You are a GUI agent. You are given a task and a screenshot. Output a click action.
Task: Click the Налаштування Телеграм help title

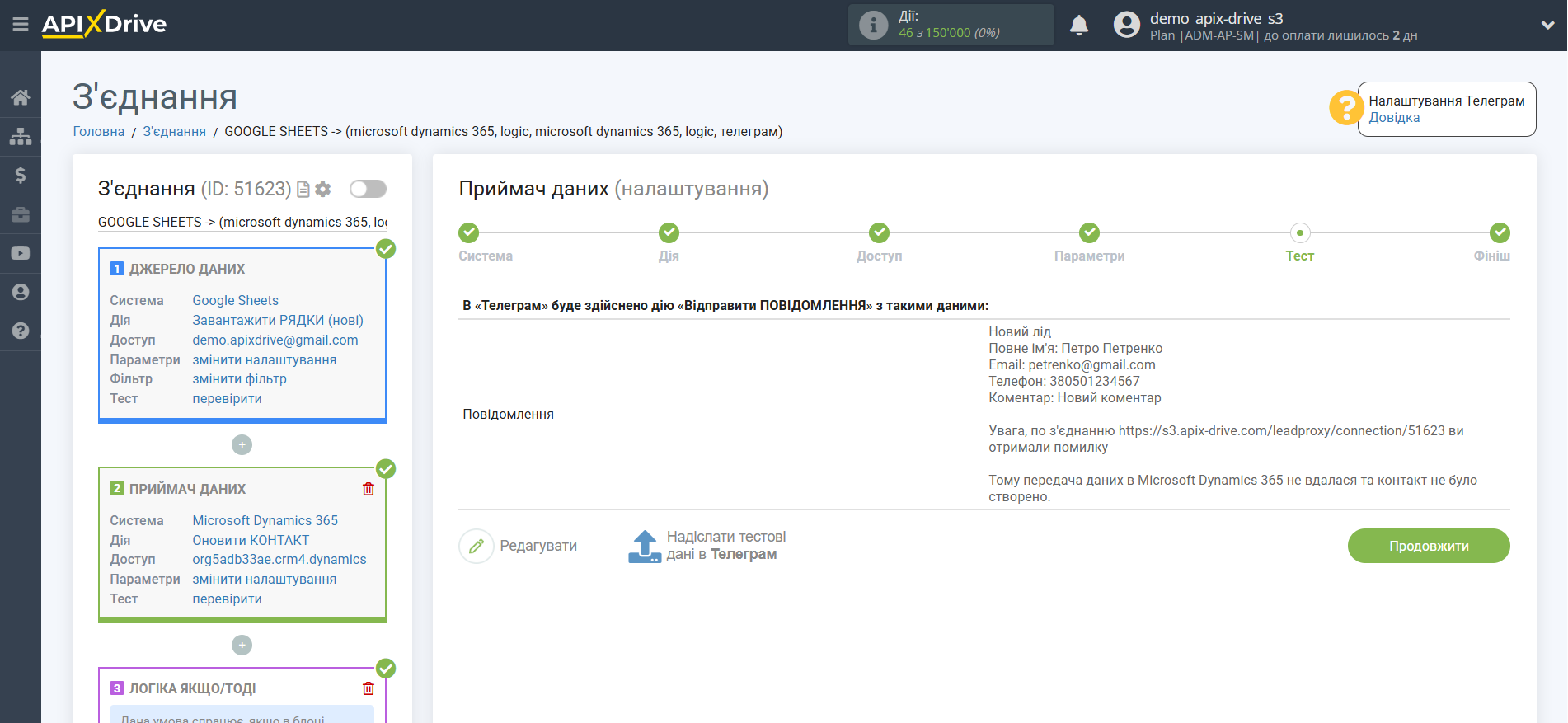(x=1447, y=101)
